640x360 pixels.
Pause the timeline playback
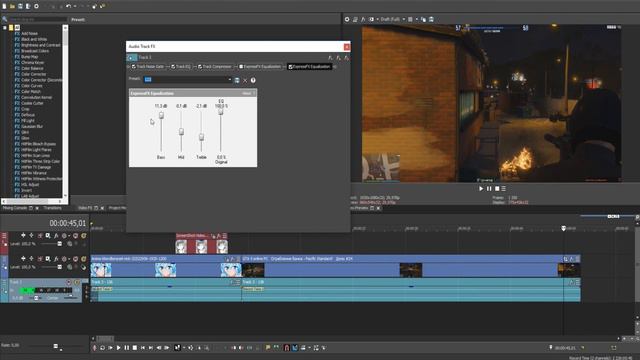pos(127,348)
